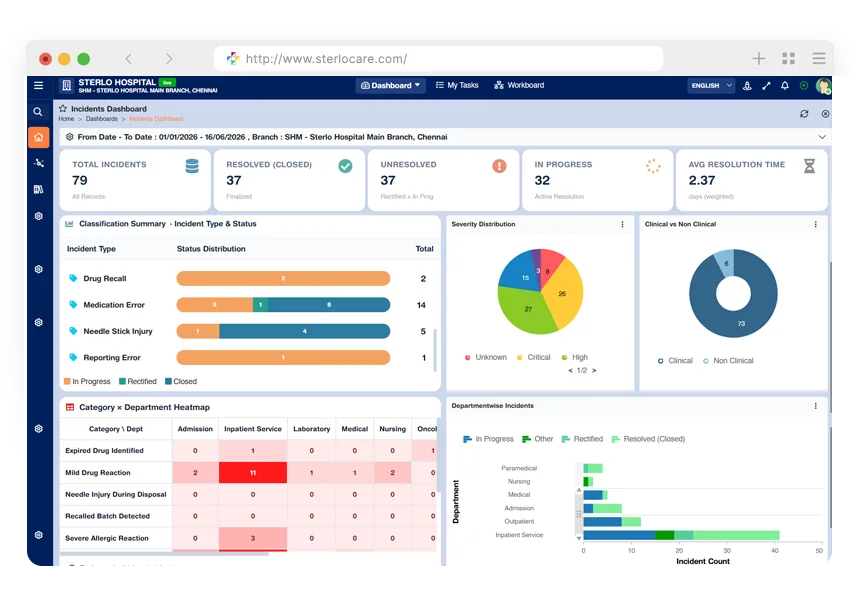Go to the Dashboards breadcrumb link

101,119
